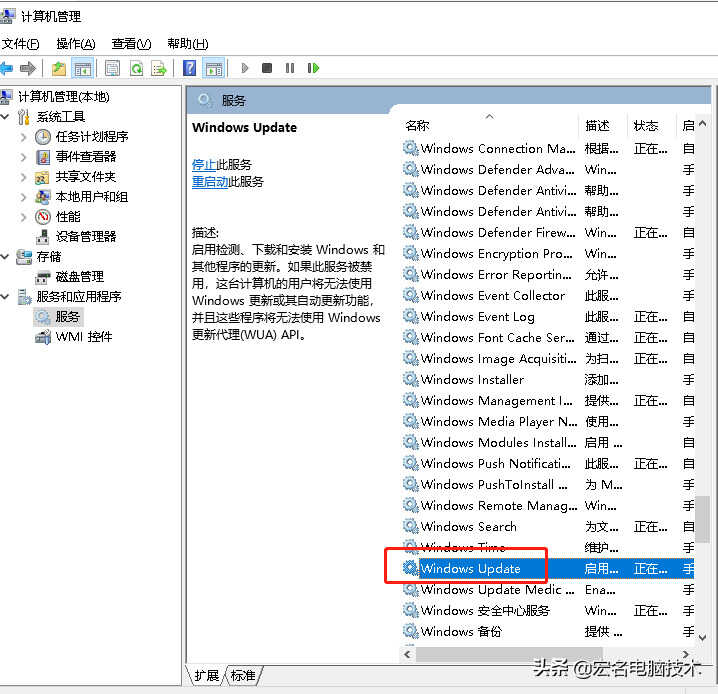Viewport: 718px width, 694px height.
Task: Select 事件查看器 tree item
Action: [86, 157]
